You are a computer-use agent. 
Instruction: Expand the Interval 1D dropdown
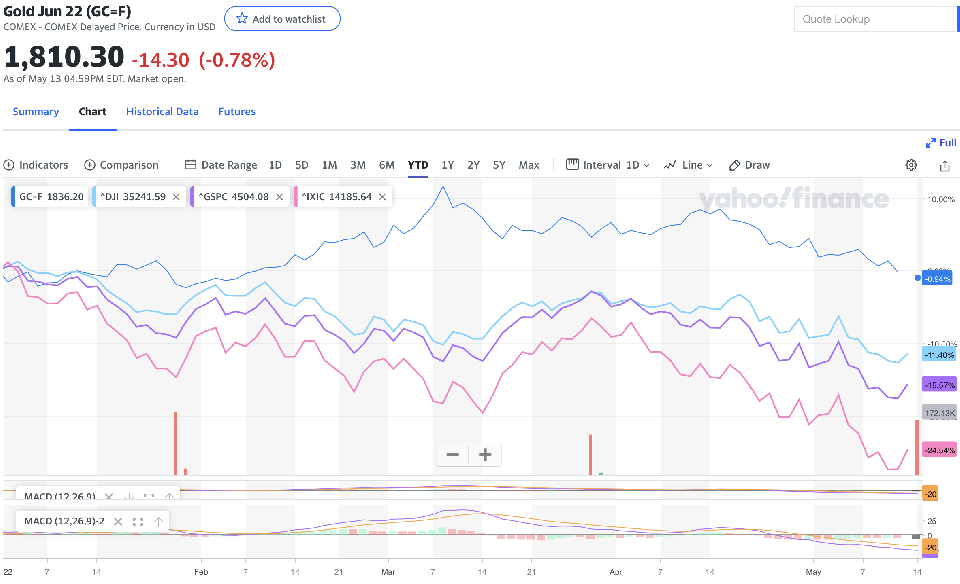(608, 165)
